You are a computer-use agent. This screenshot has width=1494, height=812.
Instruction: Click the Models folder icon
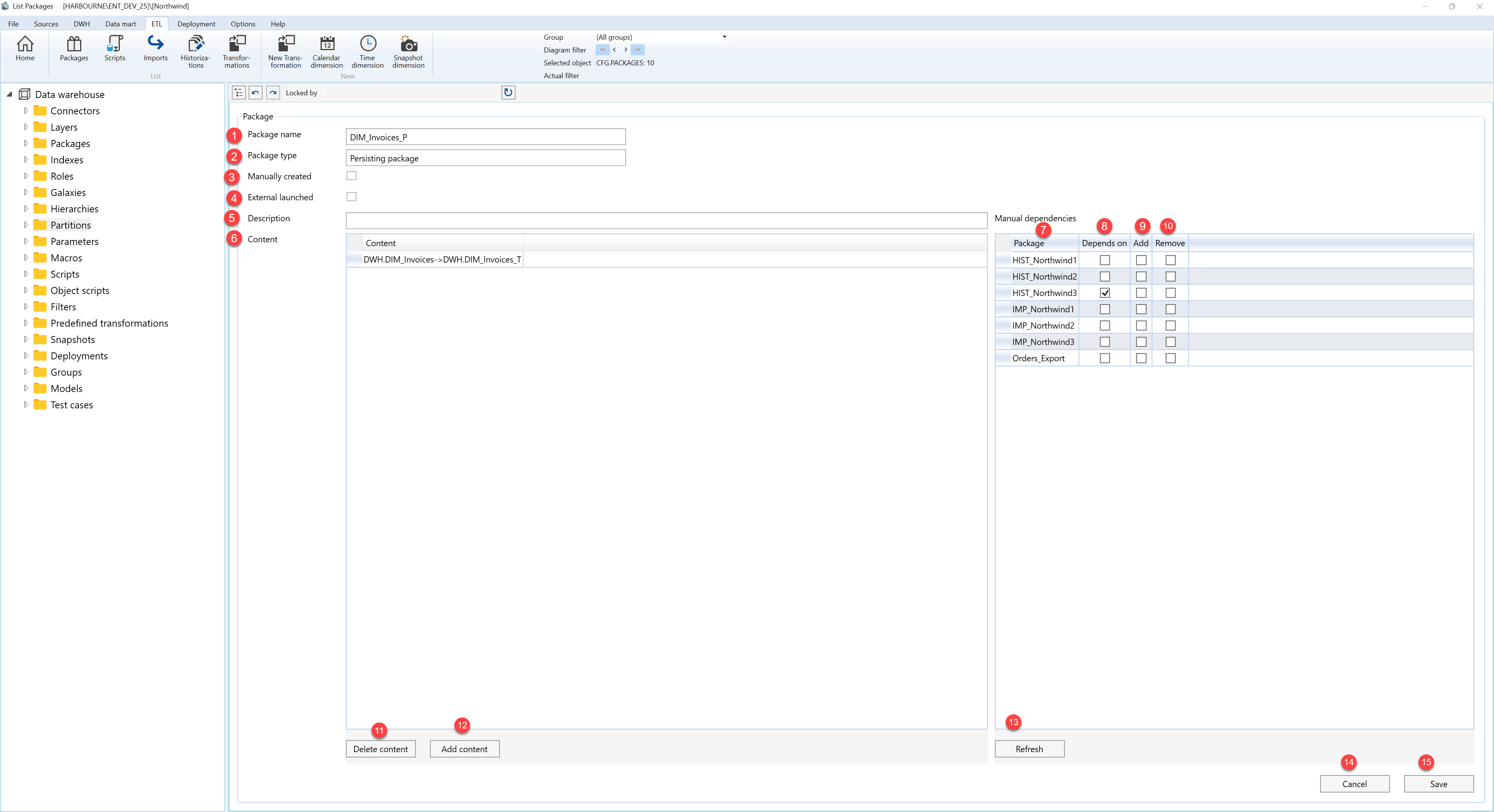pyautogui.click(x=40, y=388)
